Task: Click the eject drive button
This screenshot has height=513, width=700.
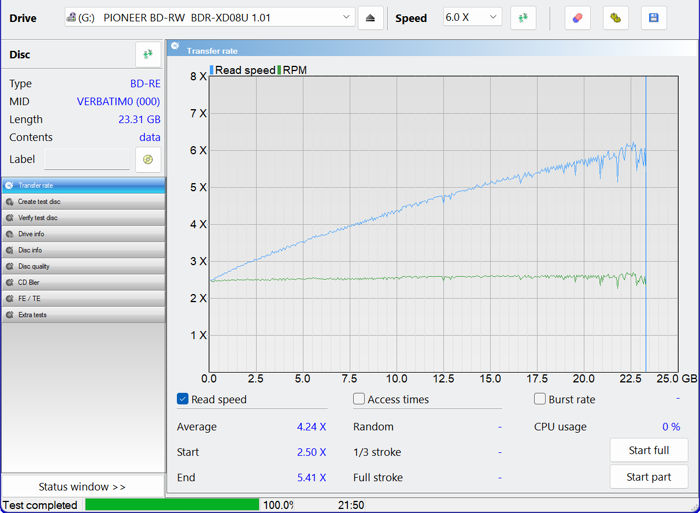Action: click(371, 18)
